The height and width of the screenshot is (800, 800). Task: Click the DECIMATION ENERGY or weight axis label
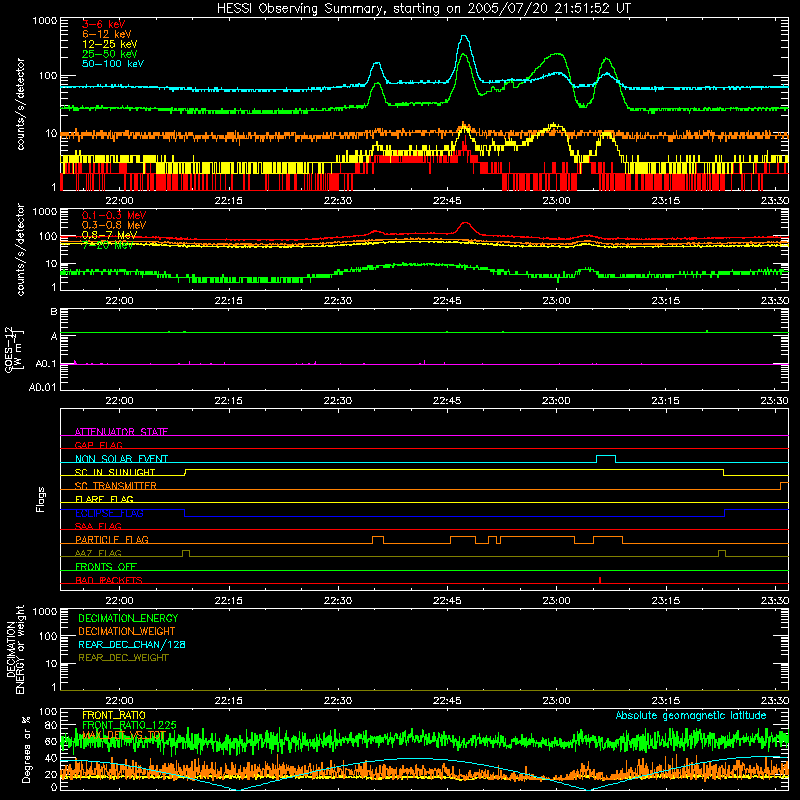click(x=15, y=650)
